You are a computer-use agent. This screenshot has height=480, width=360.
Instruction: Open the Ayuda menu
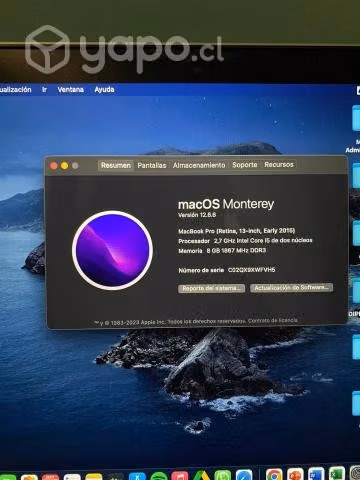pos(104,89)
